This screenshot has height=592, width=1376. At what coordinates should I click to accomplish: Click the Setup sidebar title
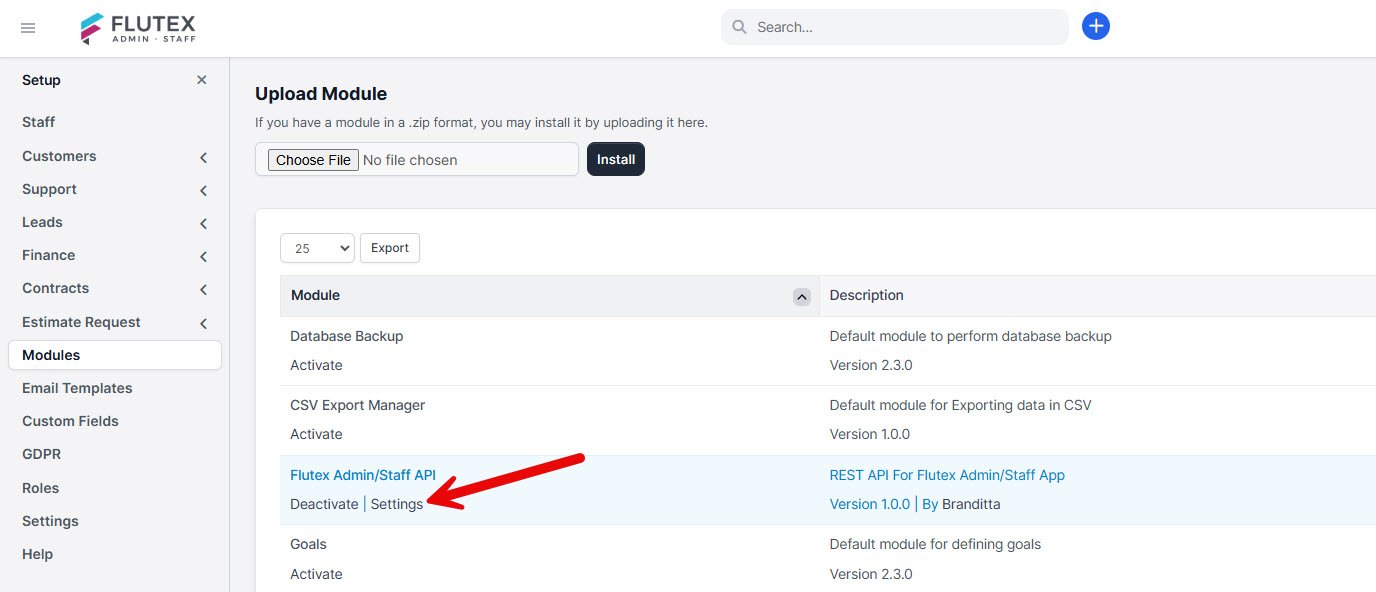pos(41,80)
